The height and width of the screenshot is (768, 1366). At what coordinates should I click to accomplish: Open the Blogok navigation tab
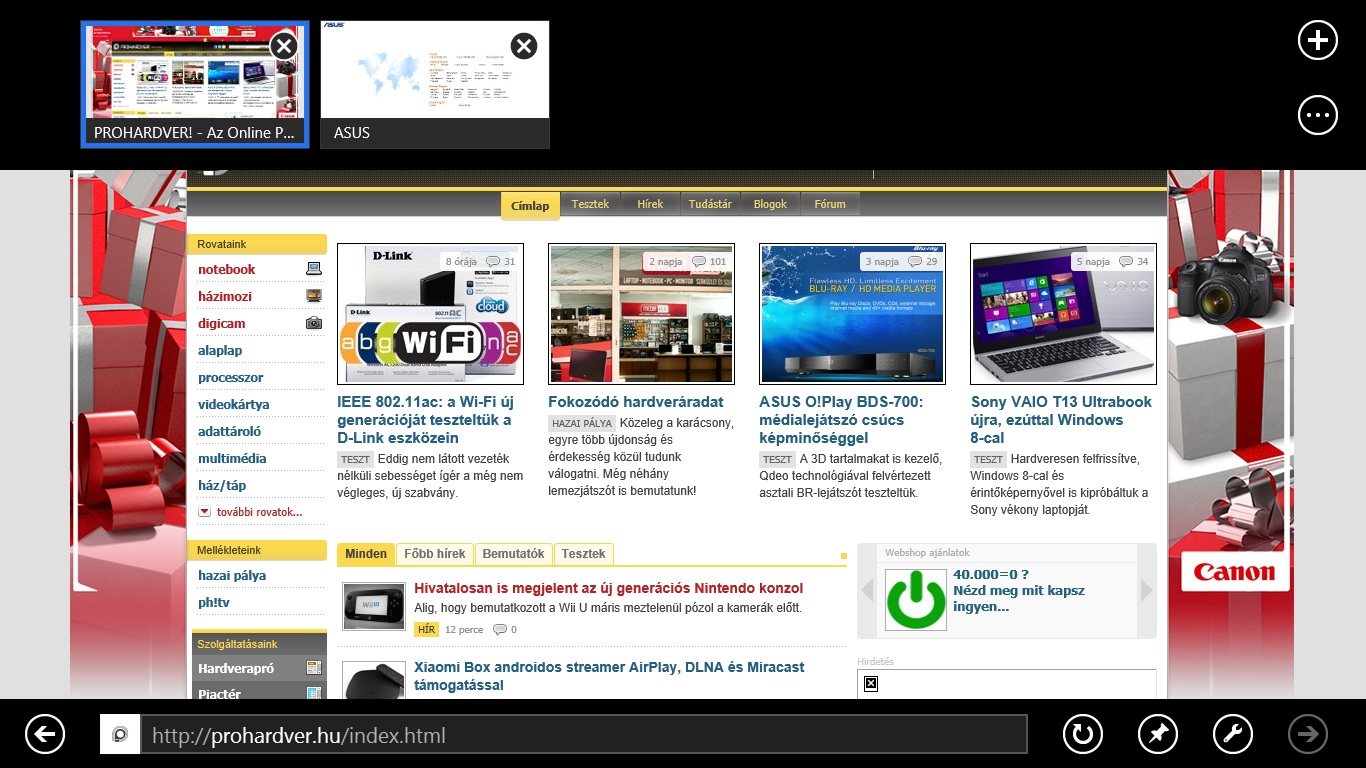(770, 204)
